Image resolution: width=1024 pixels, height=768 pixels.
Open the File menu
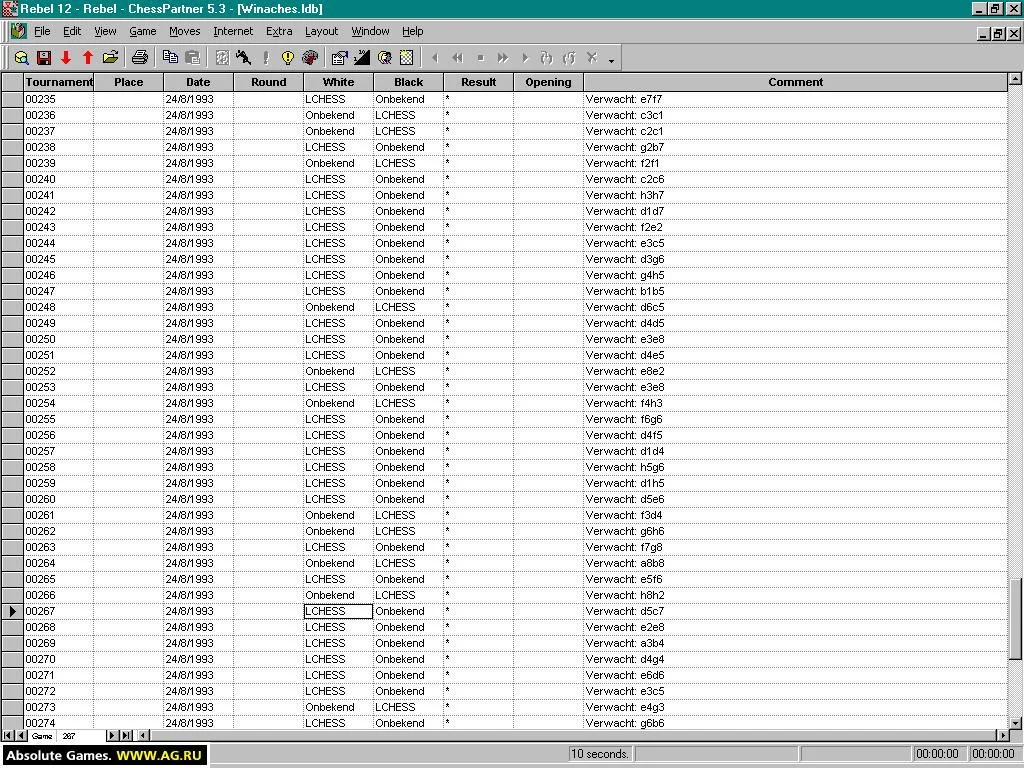click(x=42, y=31)
